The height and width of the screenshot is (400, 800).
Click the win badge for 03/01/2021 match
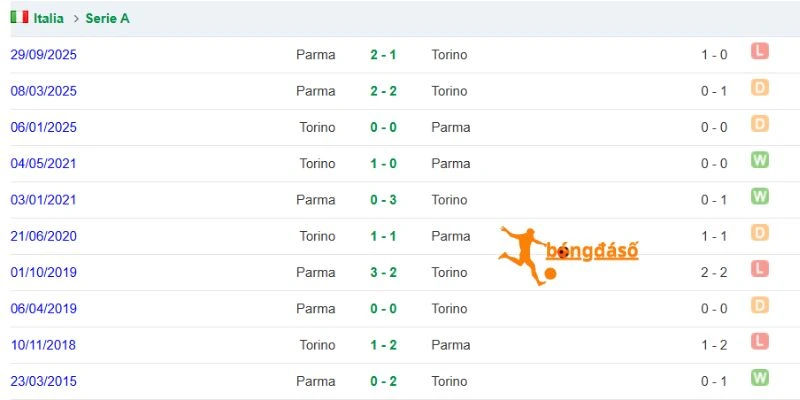coord(759,196)
